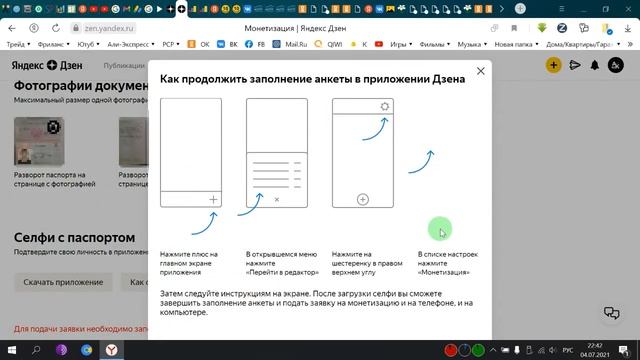Open the OK bookmark
This screenshot has height=360, width=640.
[198, 44]
